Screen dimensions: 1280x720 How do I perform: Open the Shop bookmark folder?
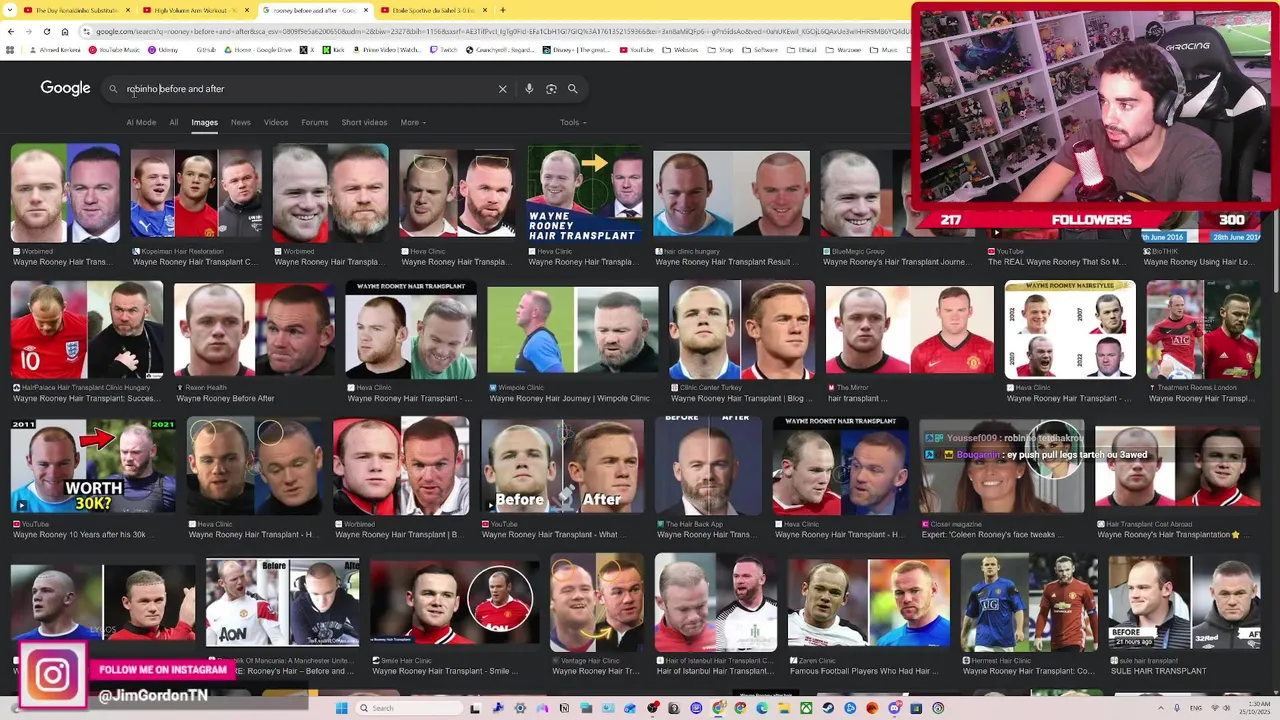(720, 49)
